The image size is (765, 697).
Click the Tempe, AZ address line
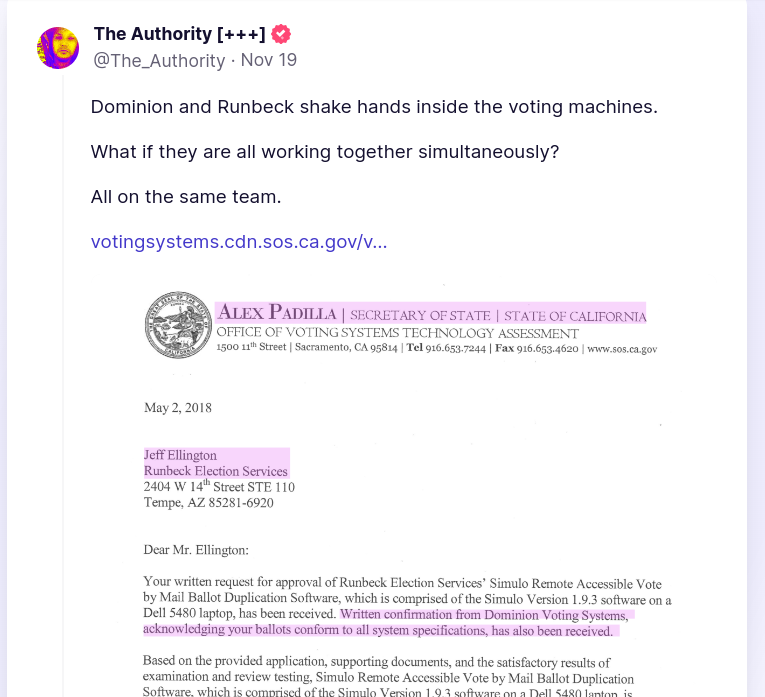[209, 502]
